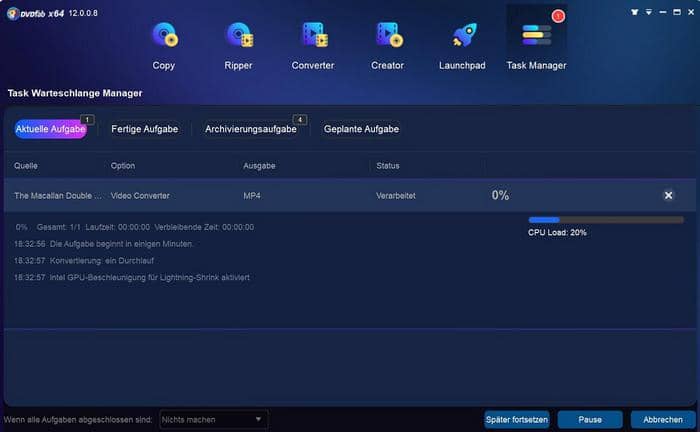Viewport: 700px width, 432px height.
Task: Click the Später fortsetzen button
Action: [517, 420]
